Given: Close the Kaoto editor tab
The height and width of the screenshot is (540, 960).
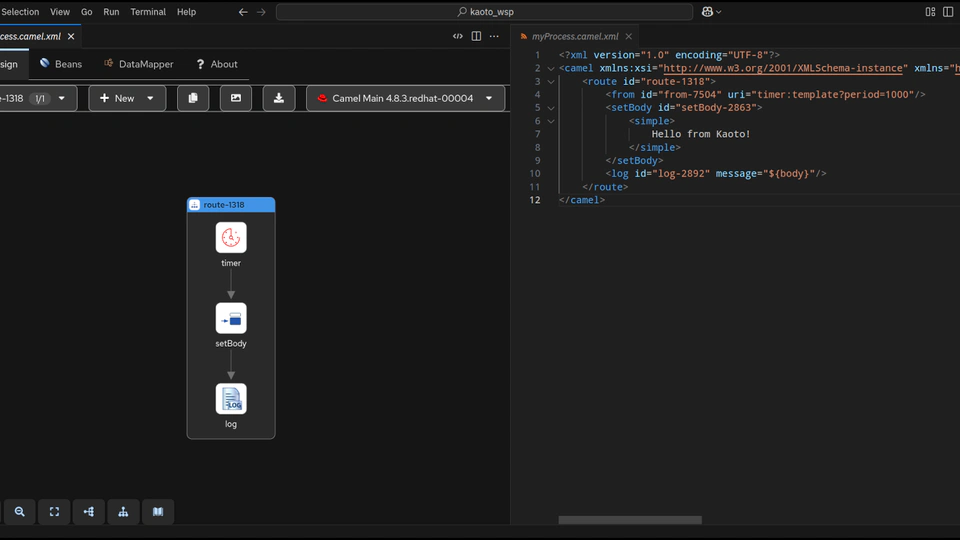Looking at the screenshot, I should 71,37.
